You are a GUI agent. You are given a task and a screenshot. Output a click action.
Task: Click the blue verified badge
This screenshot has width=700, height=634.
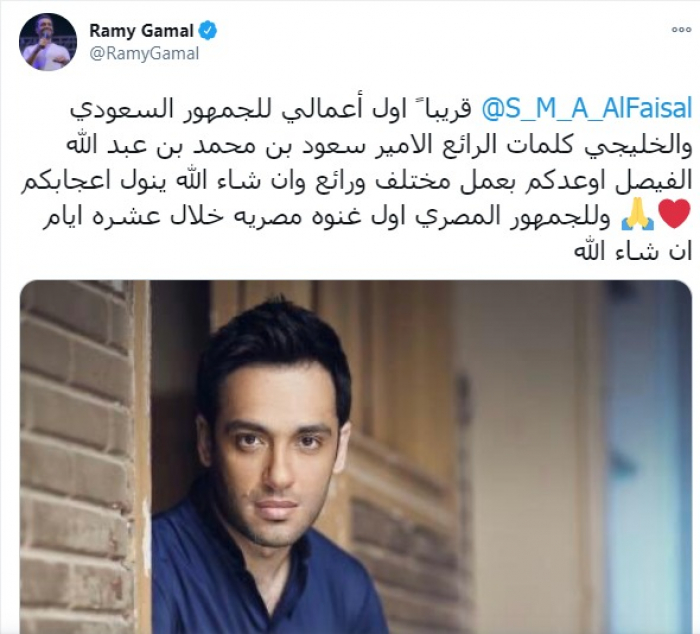(x=208, y=30)
